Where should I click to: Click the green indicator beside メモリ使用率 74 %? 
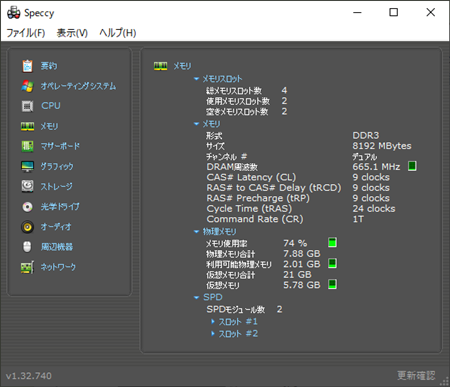coord(332,242)
